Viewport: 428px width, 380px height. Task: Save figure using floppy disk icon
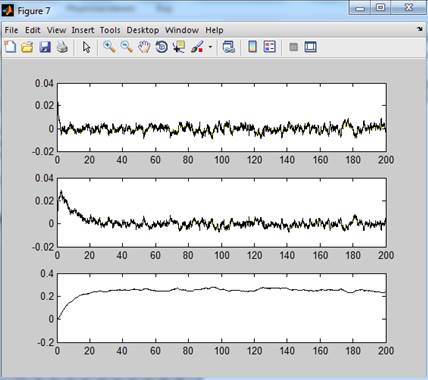coord(45,47)
